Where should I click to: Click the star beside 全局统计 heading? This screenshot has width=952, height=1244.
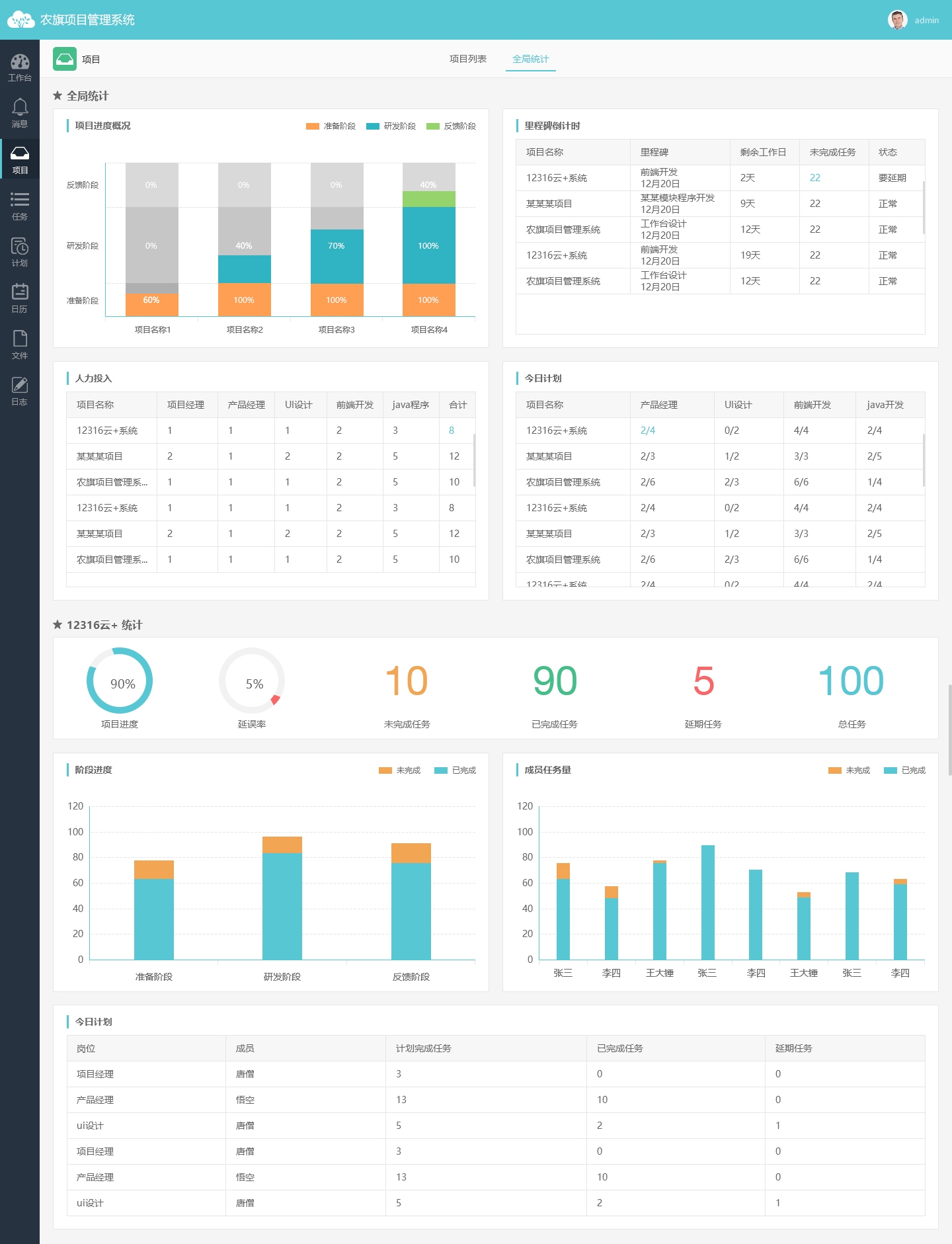click(58, 96)
